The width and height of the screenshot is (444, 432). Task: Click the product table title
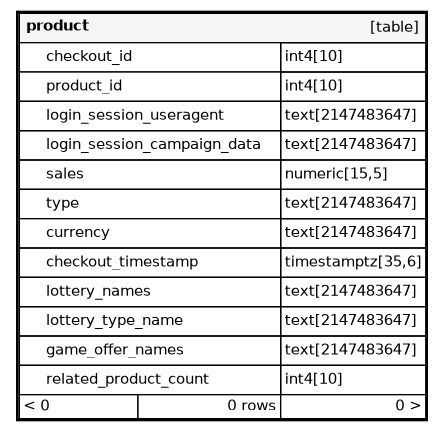57,26
